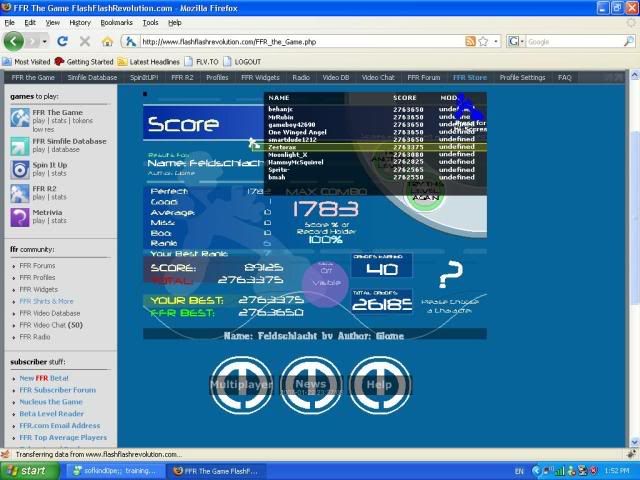Open the back/forward history dropdown arrow

[x=43, y=42]
